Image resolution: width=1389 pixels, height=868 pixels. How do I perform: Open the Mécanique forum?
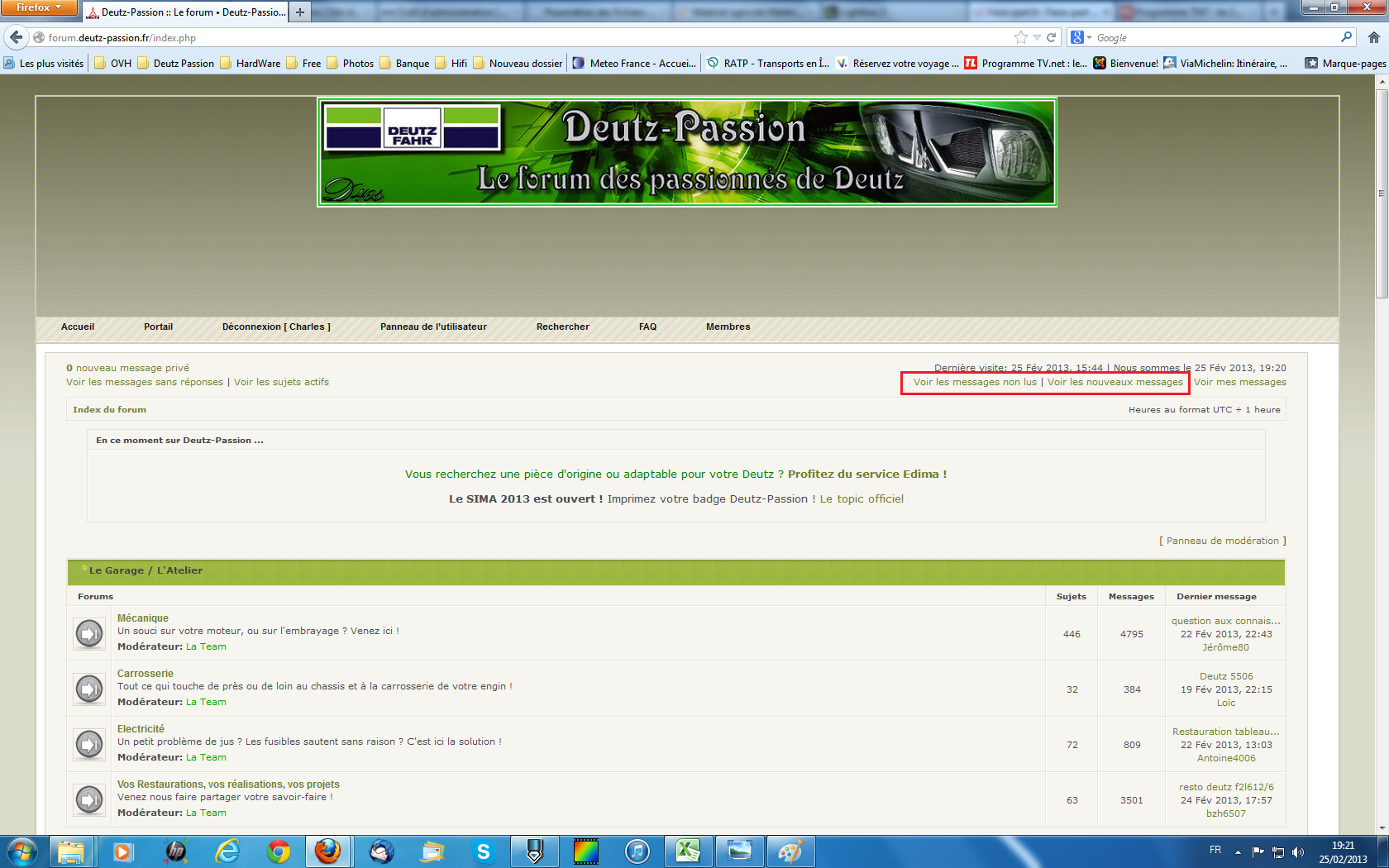(142, 618)
